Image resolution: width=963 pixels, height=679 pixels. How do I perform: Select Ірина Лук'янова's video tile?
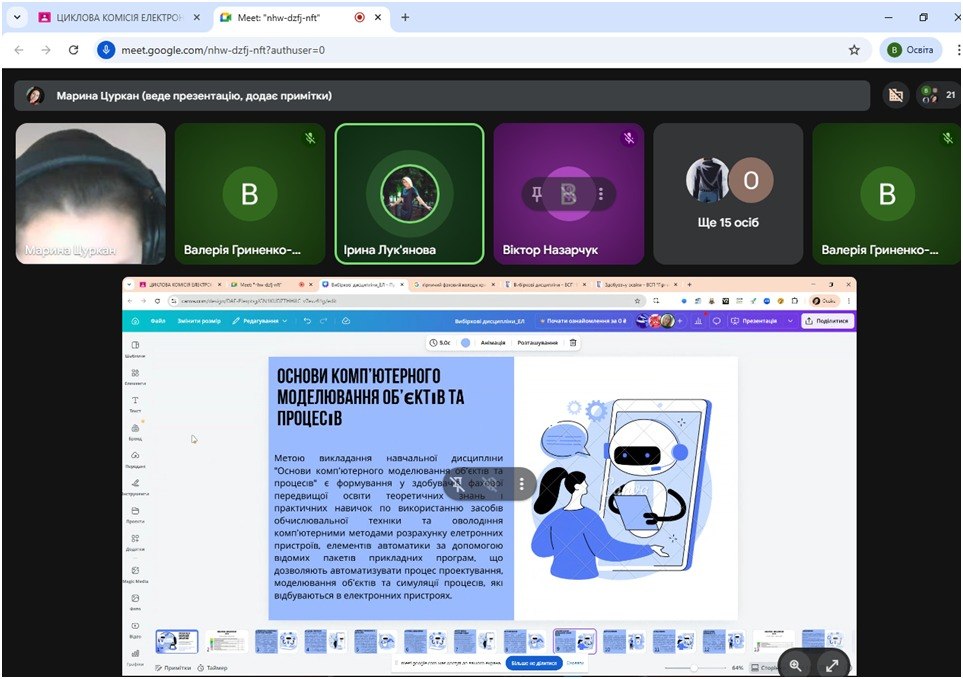[409, 193]
